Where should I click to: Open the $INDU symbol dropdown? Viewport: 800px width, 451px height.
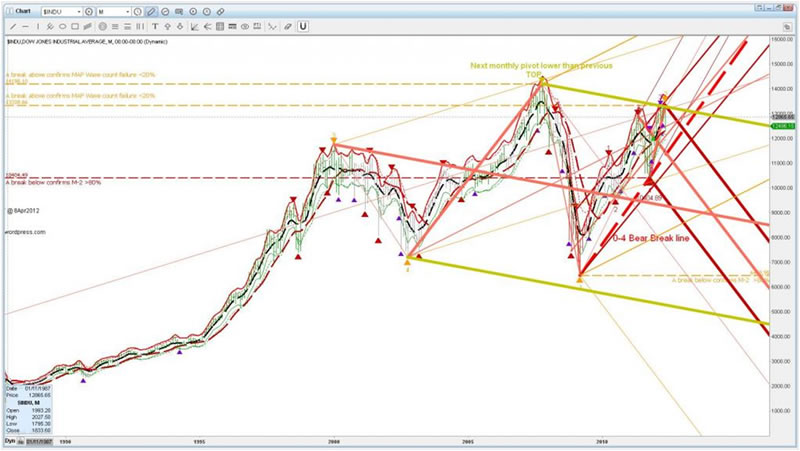tap(79, 10)
